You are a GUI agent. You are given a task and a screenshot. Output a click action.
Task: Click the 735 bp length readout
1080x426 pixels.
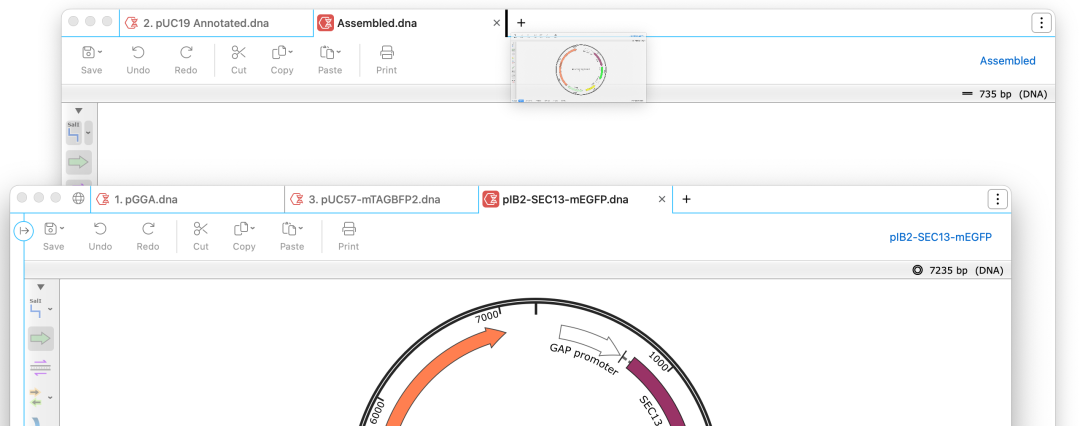tap(995, 94)
